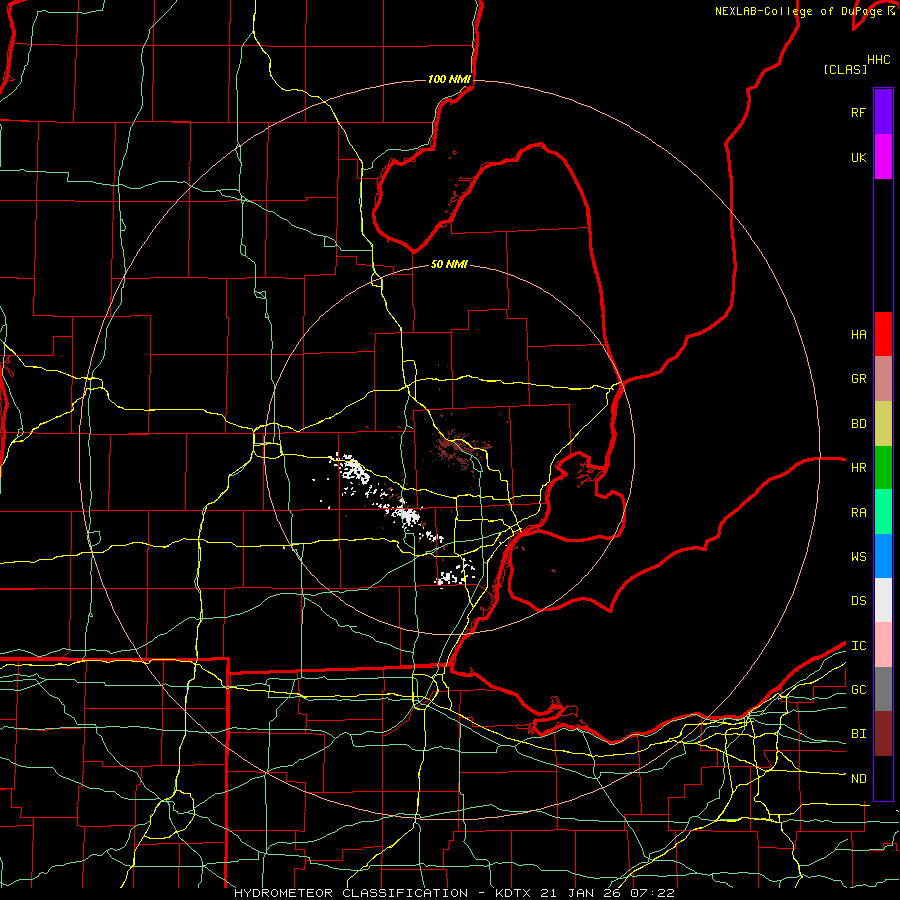Click the ND black legend swatch
Viewport: 900px width, 900px height.
(883, 778)
